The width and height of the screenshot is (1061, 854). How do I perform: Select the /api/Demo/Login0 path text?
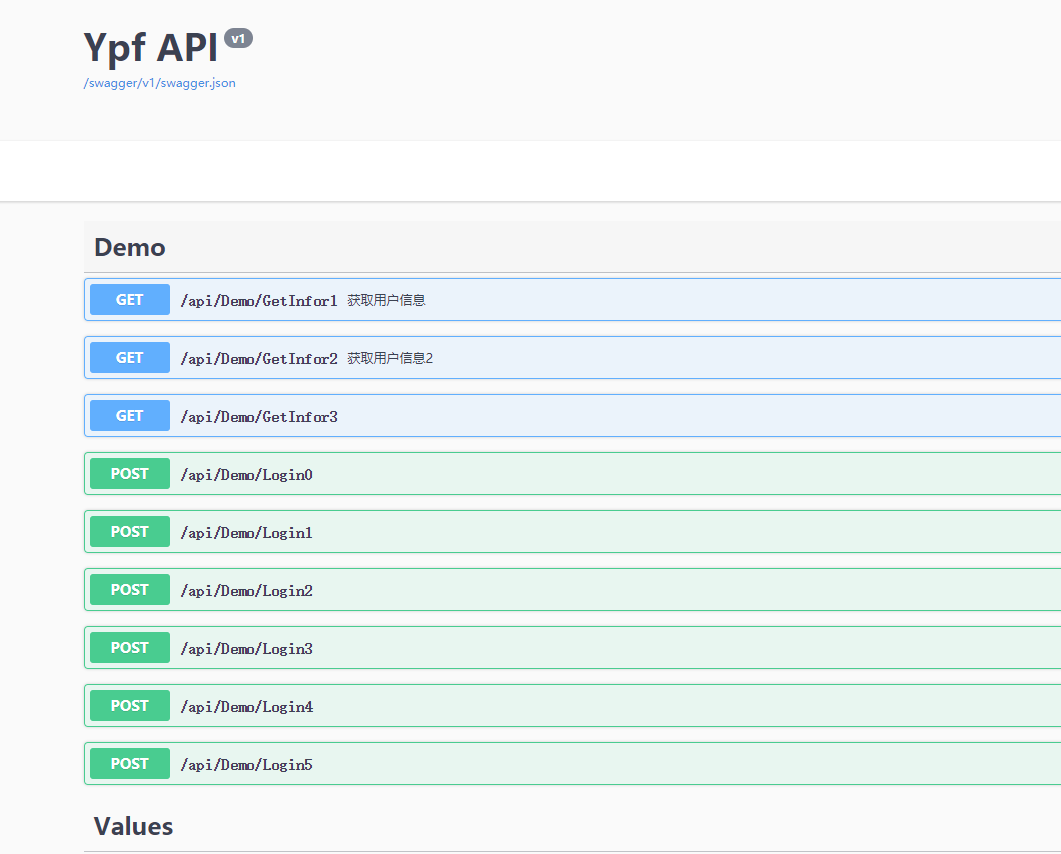tap(246, 475)
